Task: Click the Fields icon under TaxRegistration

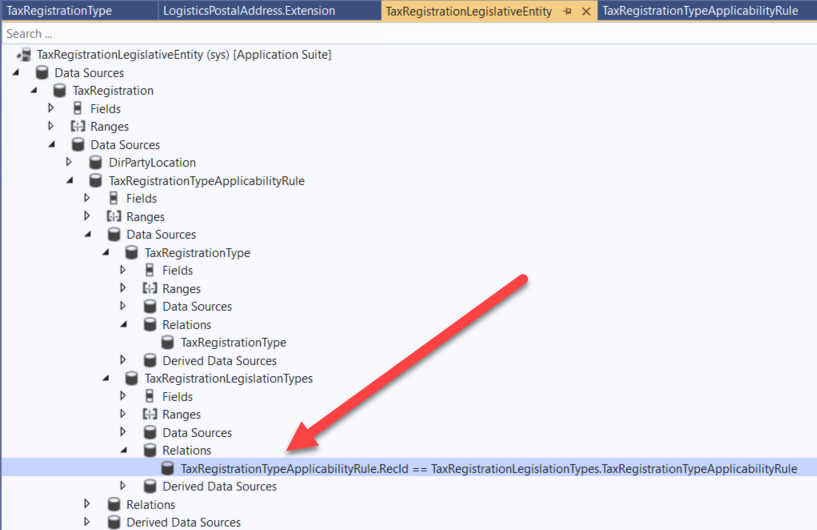Action: point(78,108)
